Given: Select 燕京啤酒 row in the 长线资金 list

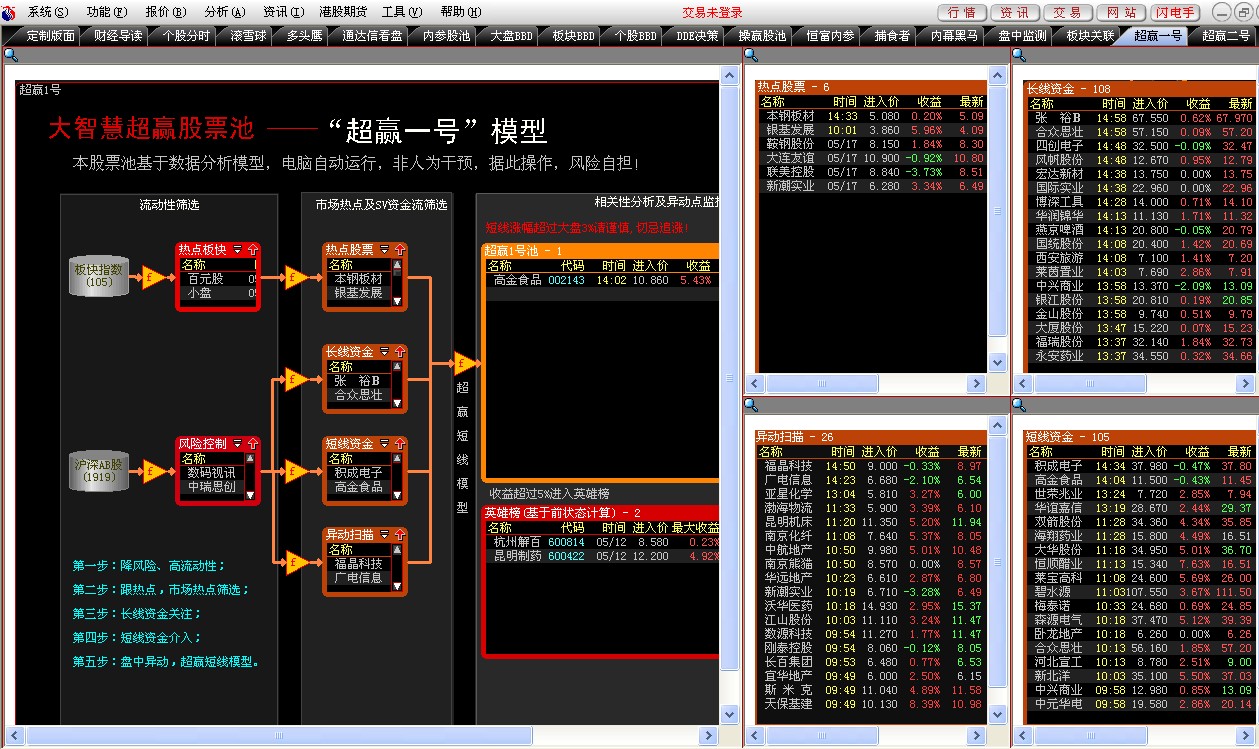Looking at the screenshot, I should (x=1140, y=230).
